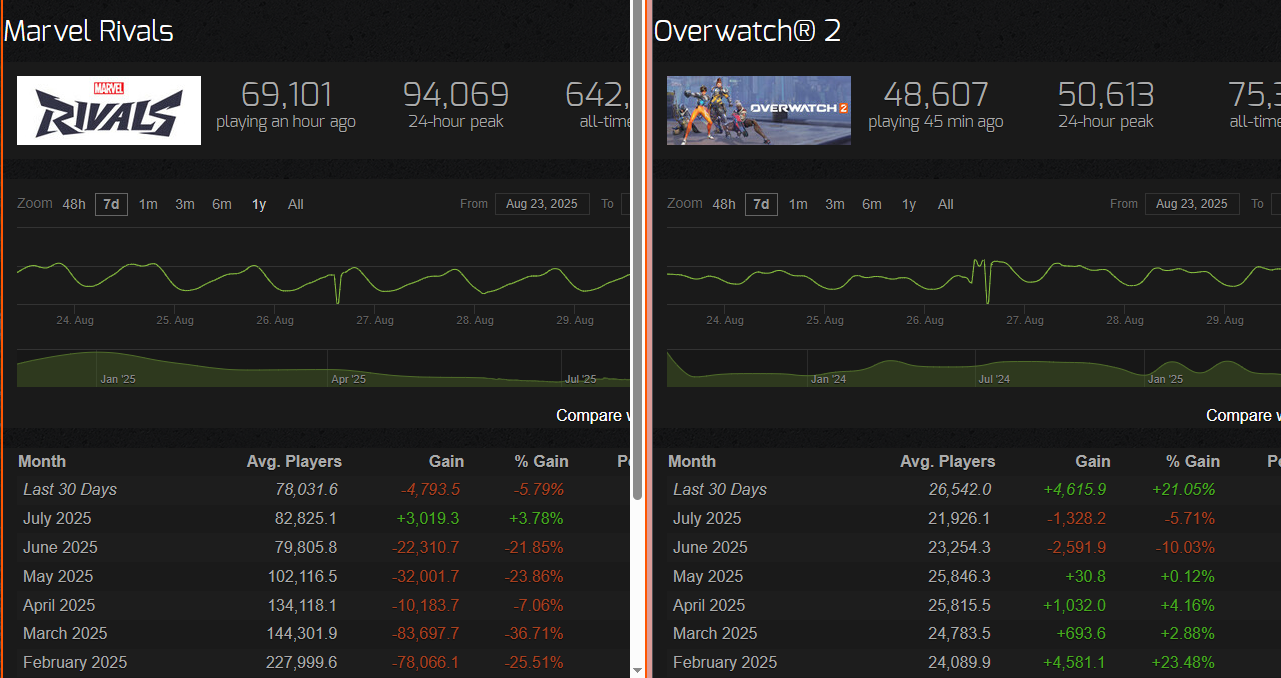
Task: Select 1m zoom in Marvel Rivals chart
Action: pyautogui.click(x=148, y=204)
